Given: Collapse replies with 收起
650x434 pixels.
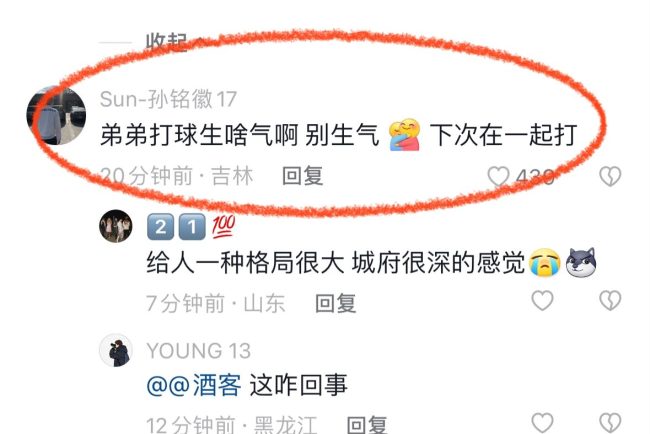Looking at the screenshot, I should pos(167,42).
